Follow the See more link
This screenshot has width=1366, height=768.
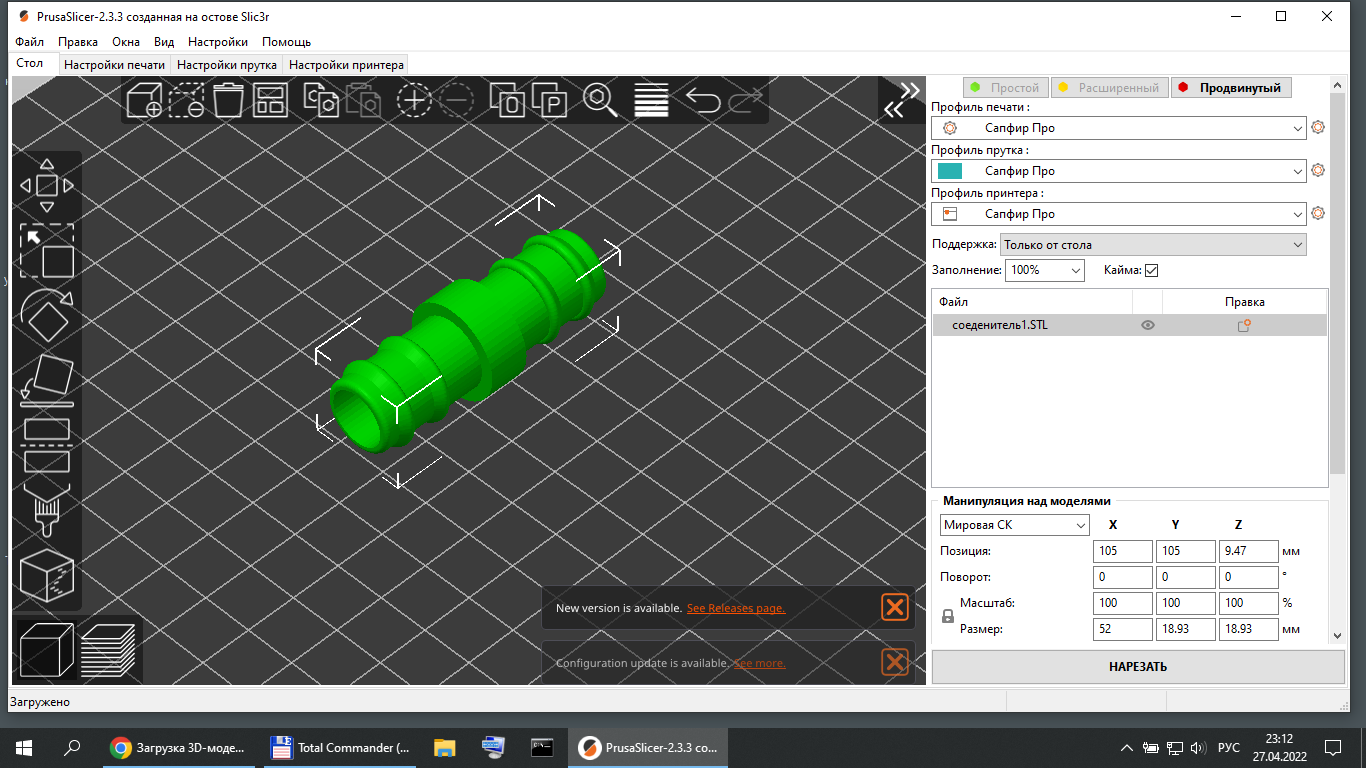[760, 664]
